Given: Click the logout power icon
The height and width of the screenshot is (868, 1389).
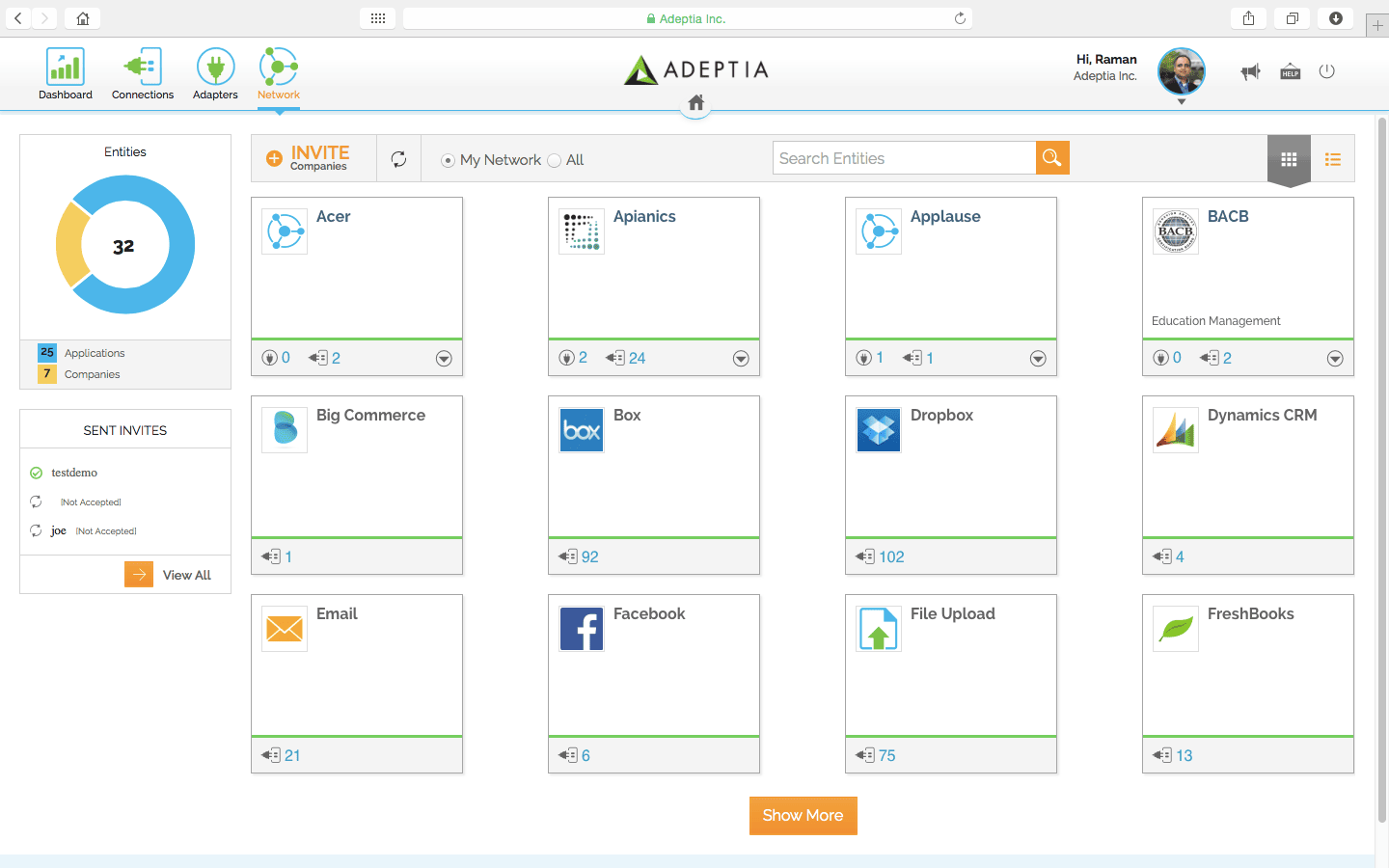Looking at the screenshot, I should point(1326,70).
